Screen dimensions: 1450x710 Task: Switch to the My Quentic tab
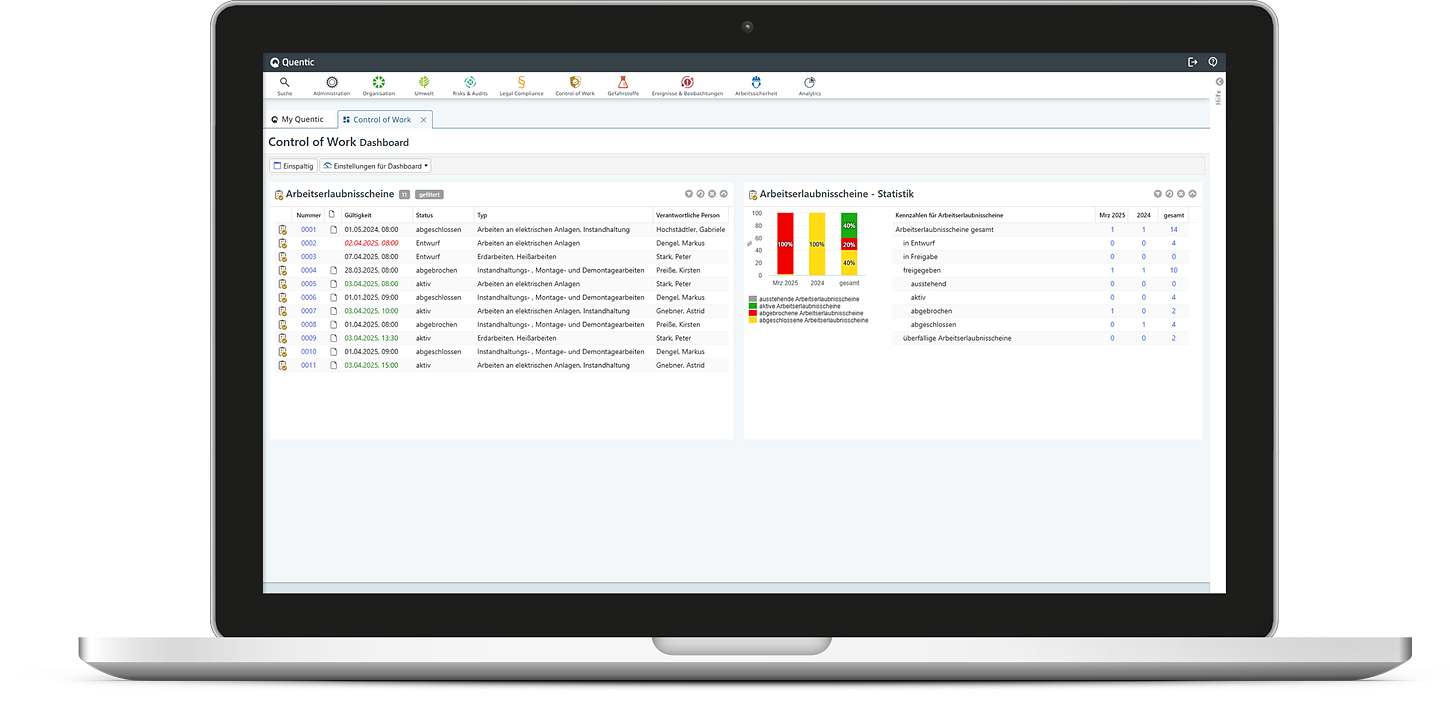298,120
